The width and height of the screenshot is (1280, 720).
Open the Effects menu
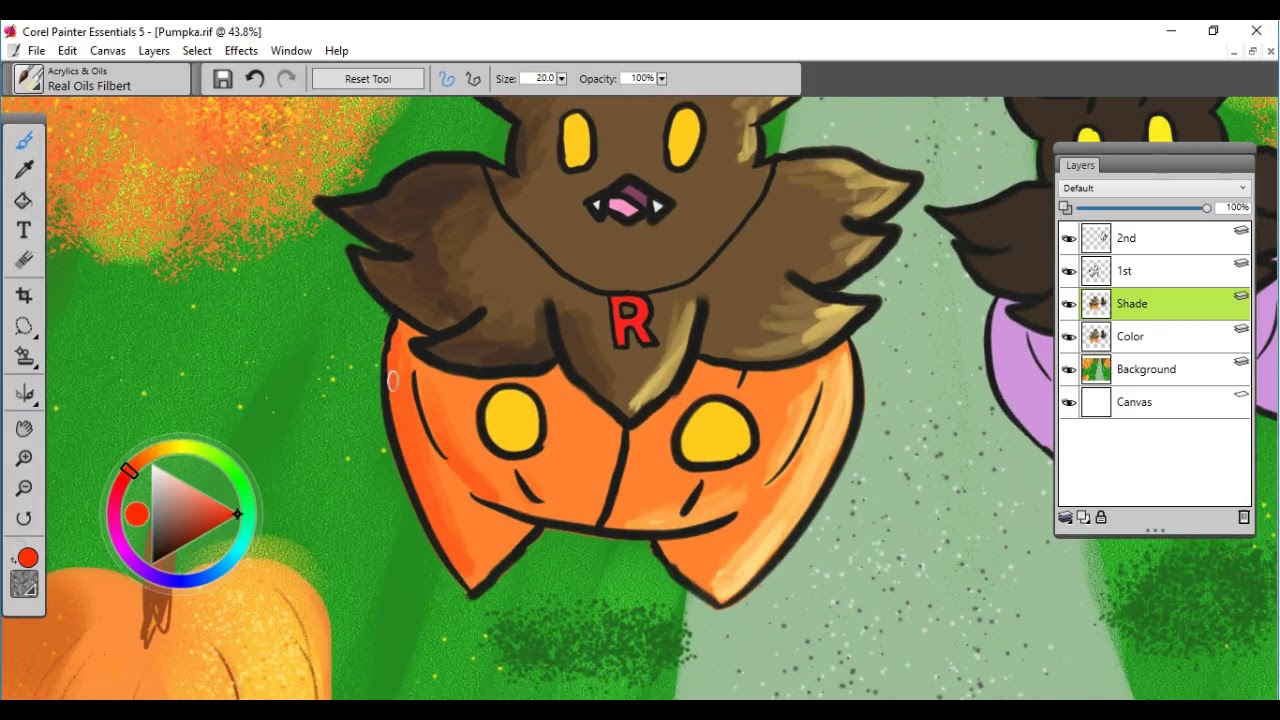click(241, 51)
